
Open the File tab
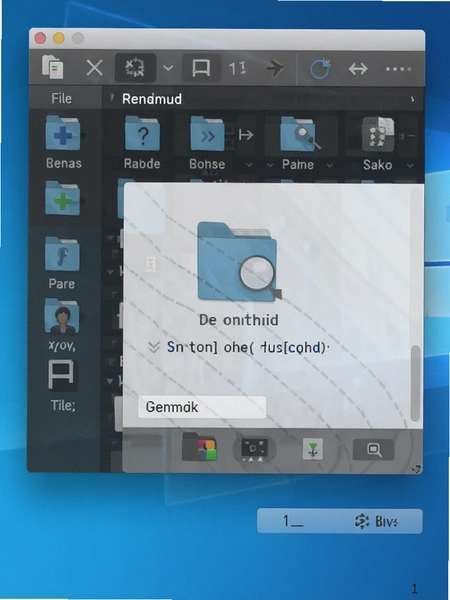tap(62, 98)
